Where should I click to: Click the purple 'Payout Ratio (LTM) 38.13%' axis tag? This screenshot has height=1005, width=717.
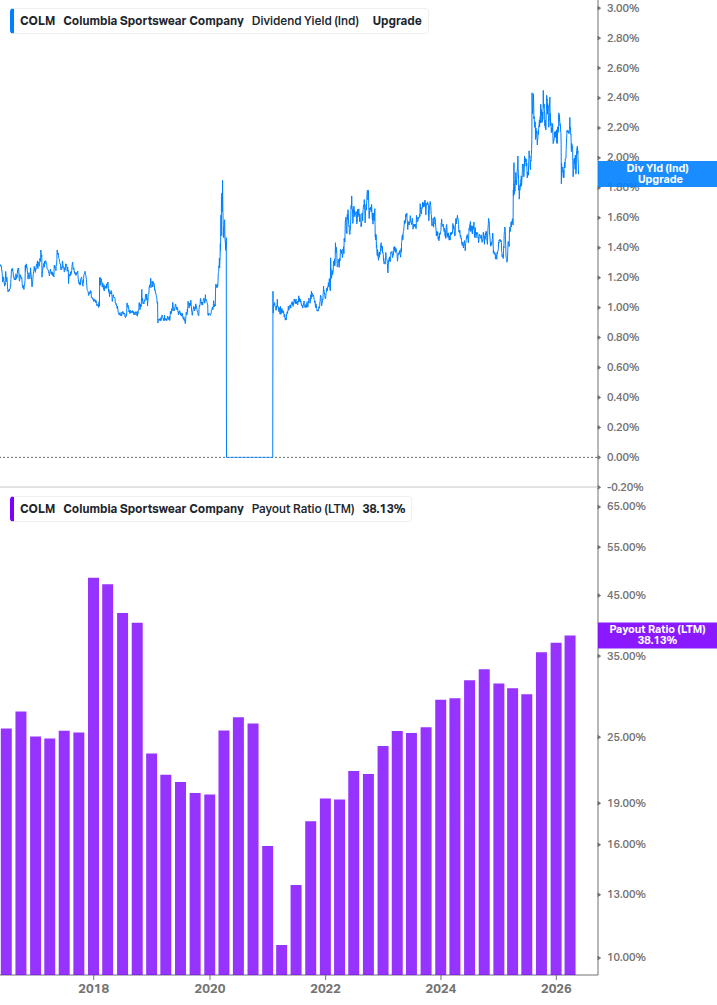657,635
